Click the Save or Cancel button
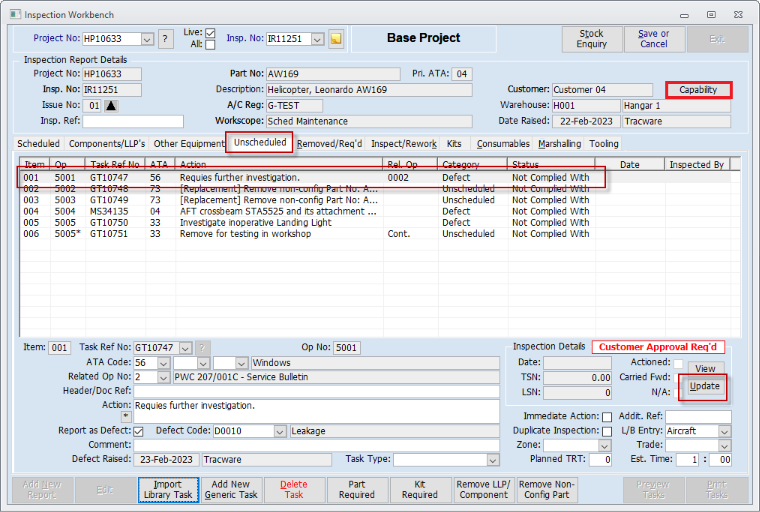Screen dimensions: 760x512 [654, 39]
